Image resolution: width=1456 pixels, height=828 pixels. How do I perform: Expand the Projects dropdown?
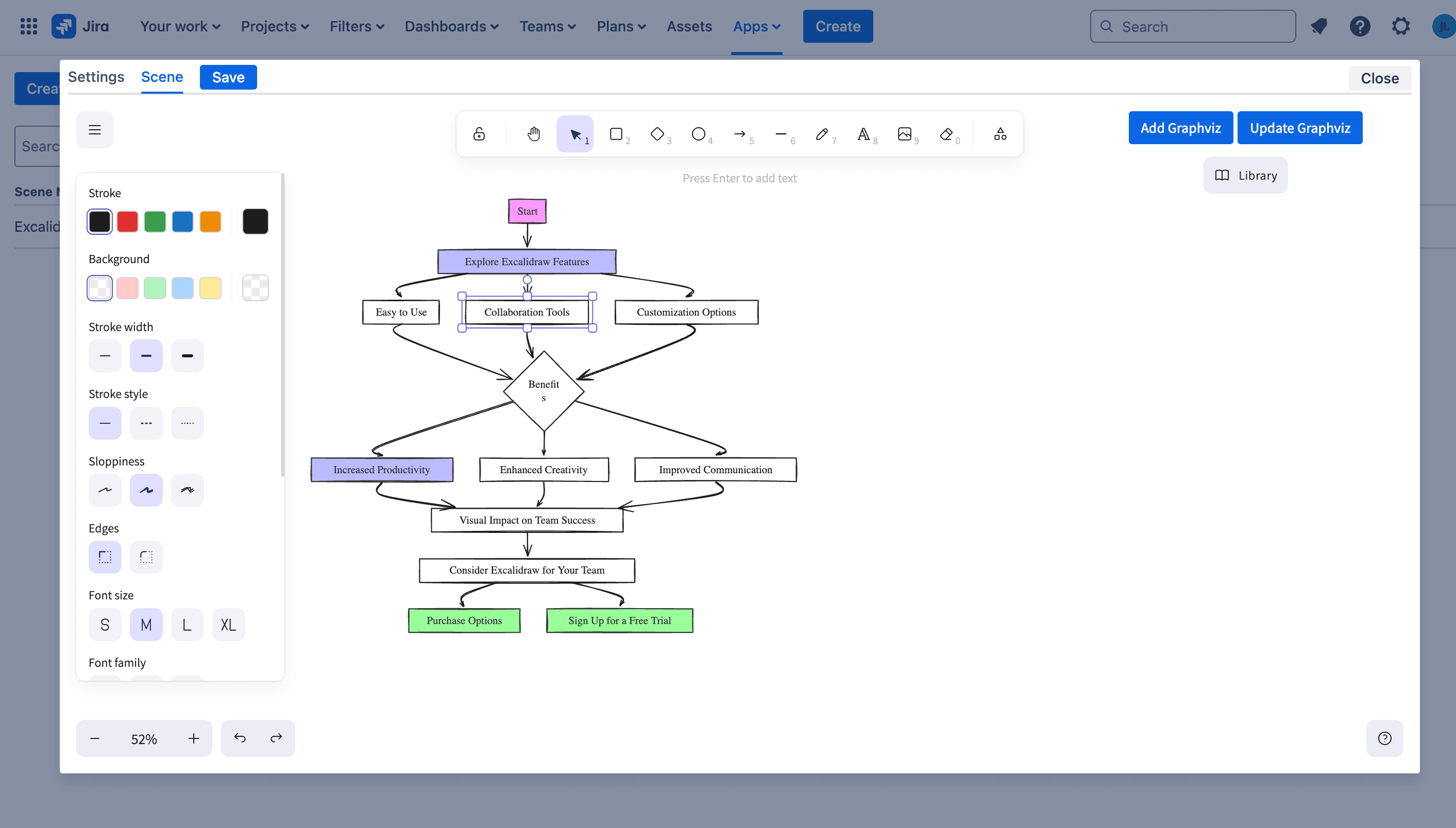point(275,26)
